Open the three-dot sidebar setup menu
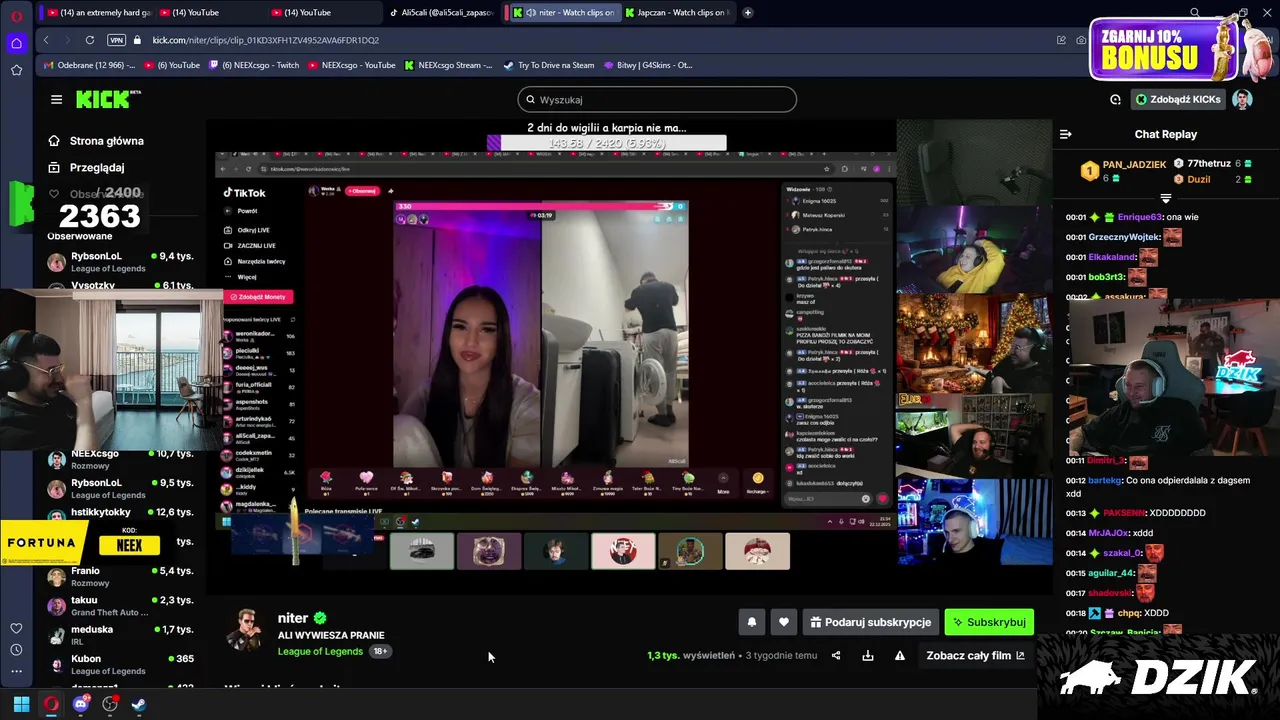The width and height of the screenshot is (1280, 720). [x=16, y=672]
